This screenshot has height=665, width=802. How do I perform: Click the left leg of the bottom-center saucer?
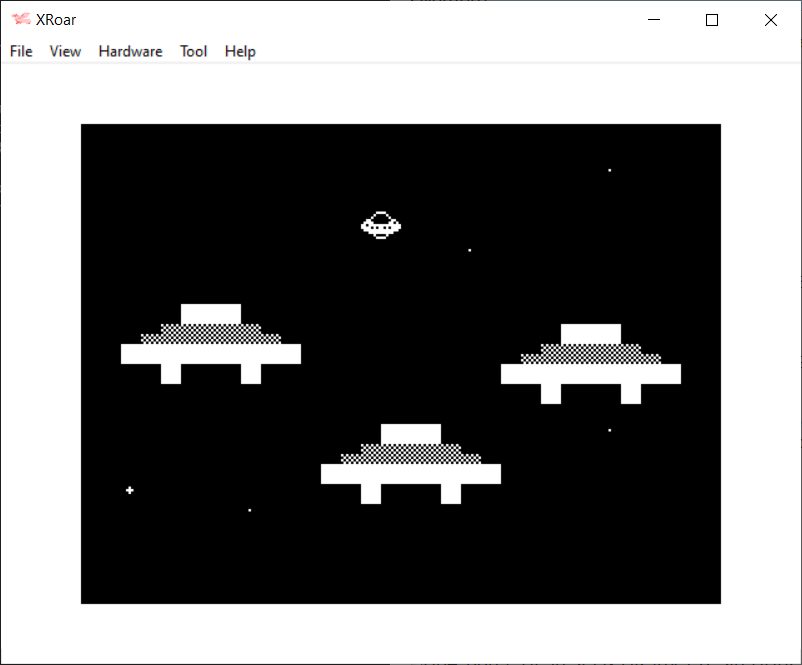pyautogui.click(x=371, y=493)
